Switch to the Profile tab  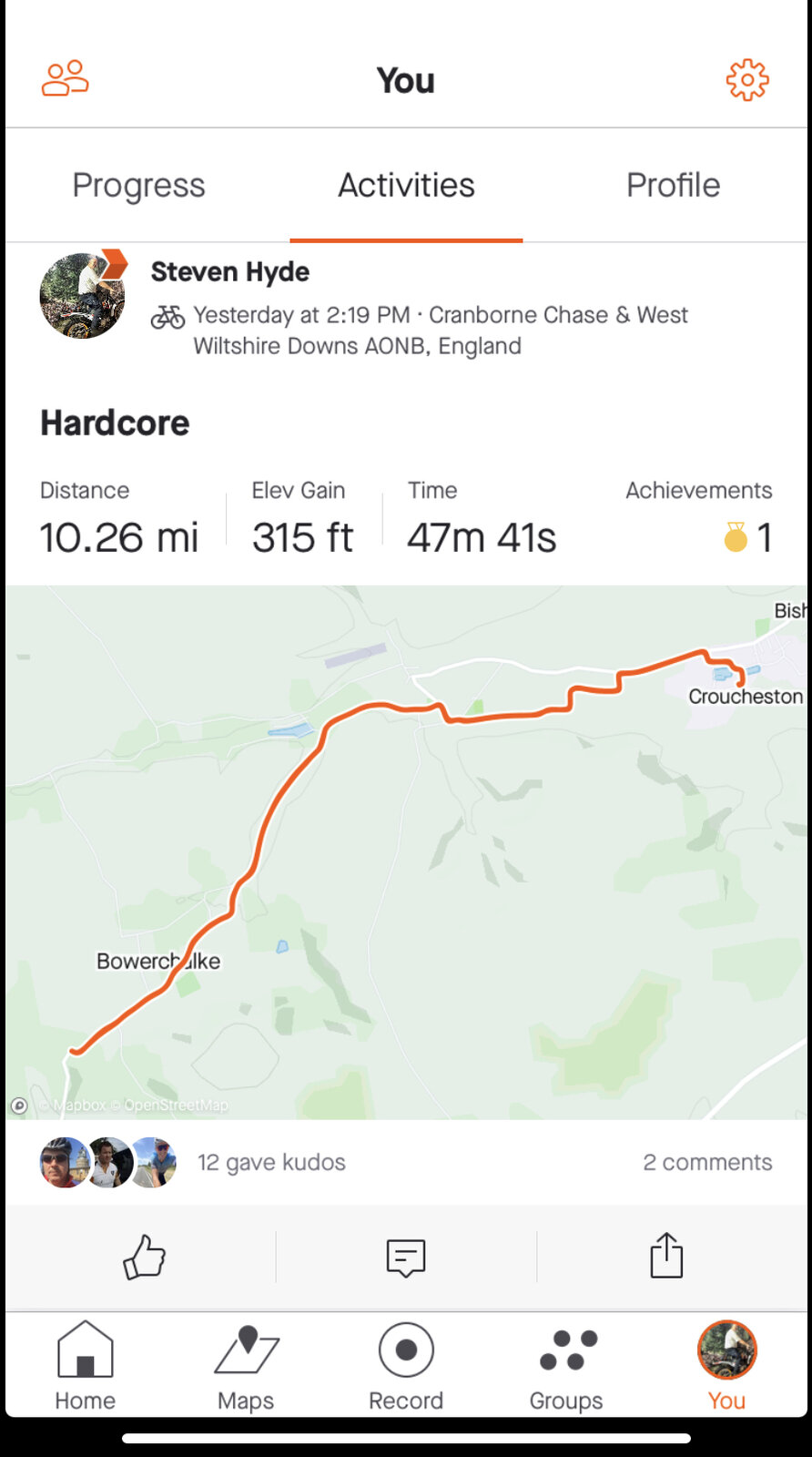pos(673,186)
